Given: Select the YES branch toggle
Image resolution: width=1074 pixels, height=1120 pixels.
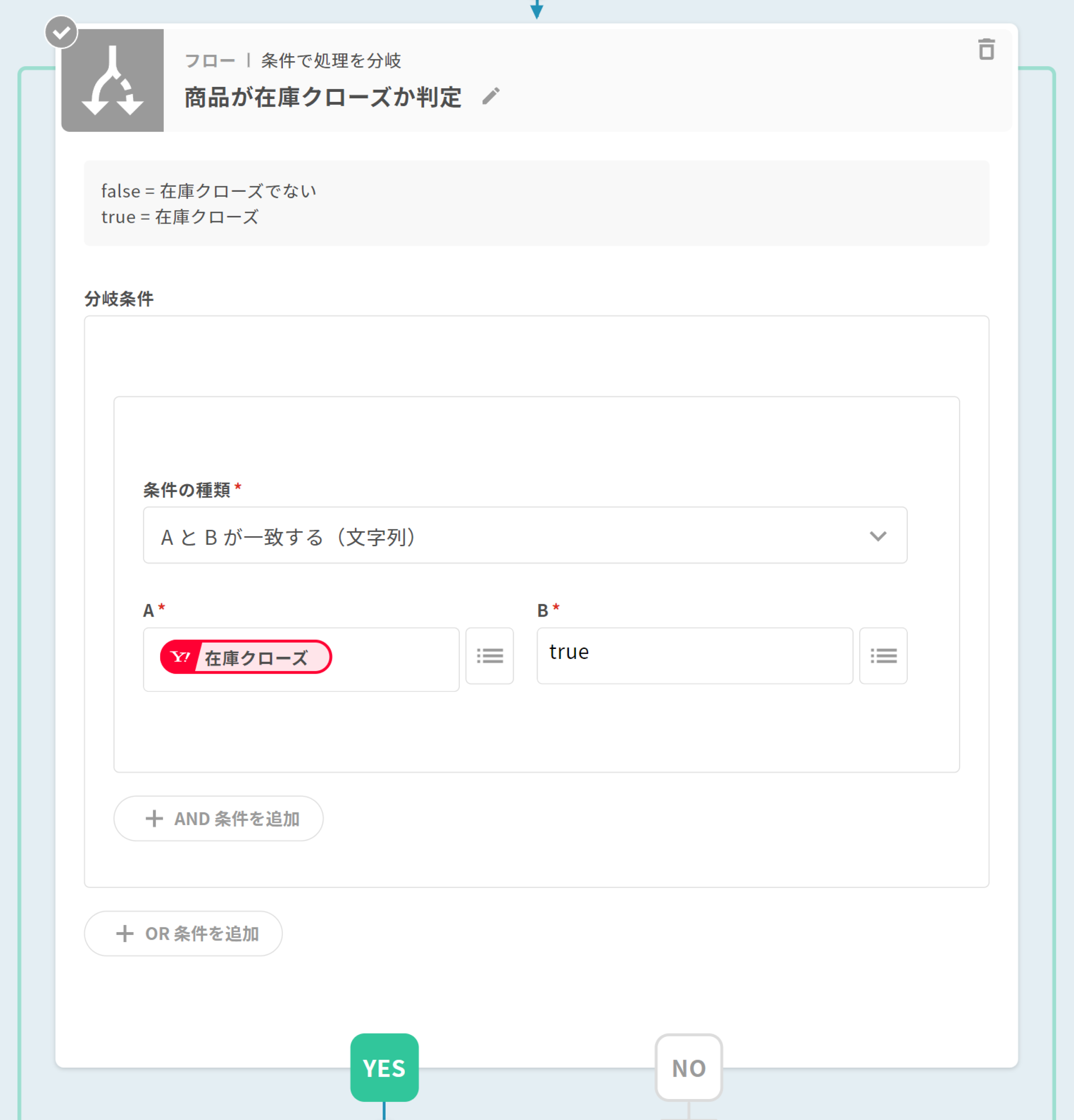Looking at the screenshot, I should click(384, 1067).
